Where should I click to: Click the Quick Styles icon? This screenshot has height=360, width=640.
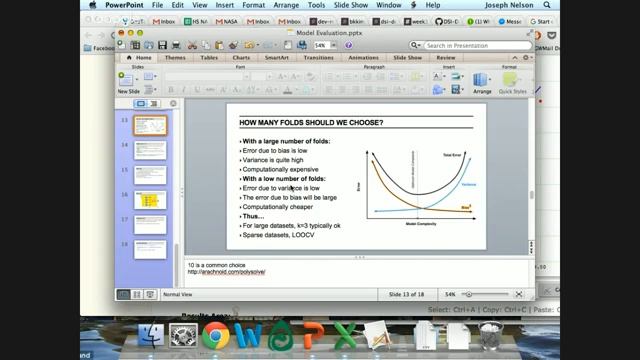click(510, 80)
